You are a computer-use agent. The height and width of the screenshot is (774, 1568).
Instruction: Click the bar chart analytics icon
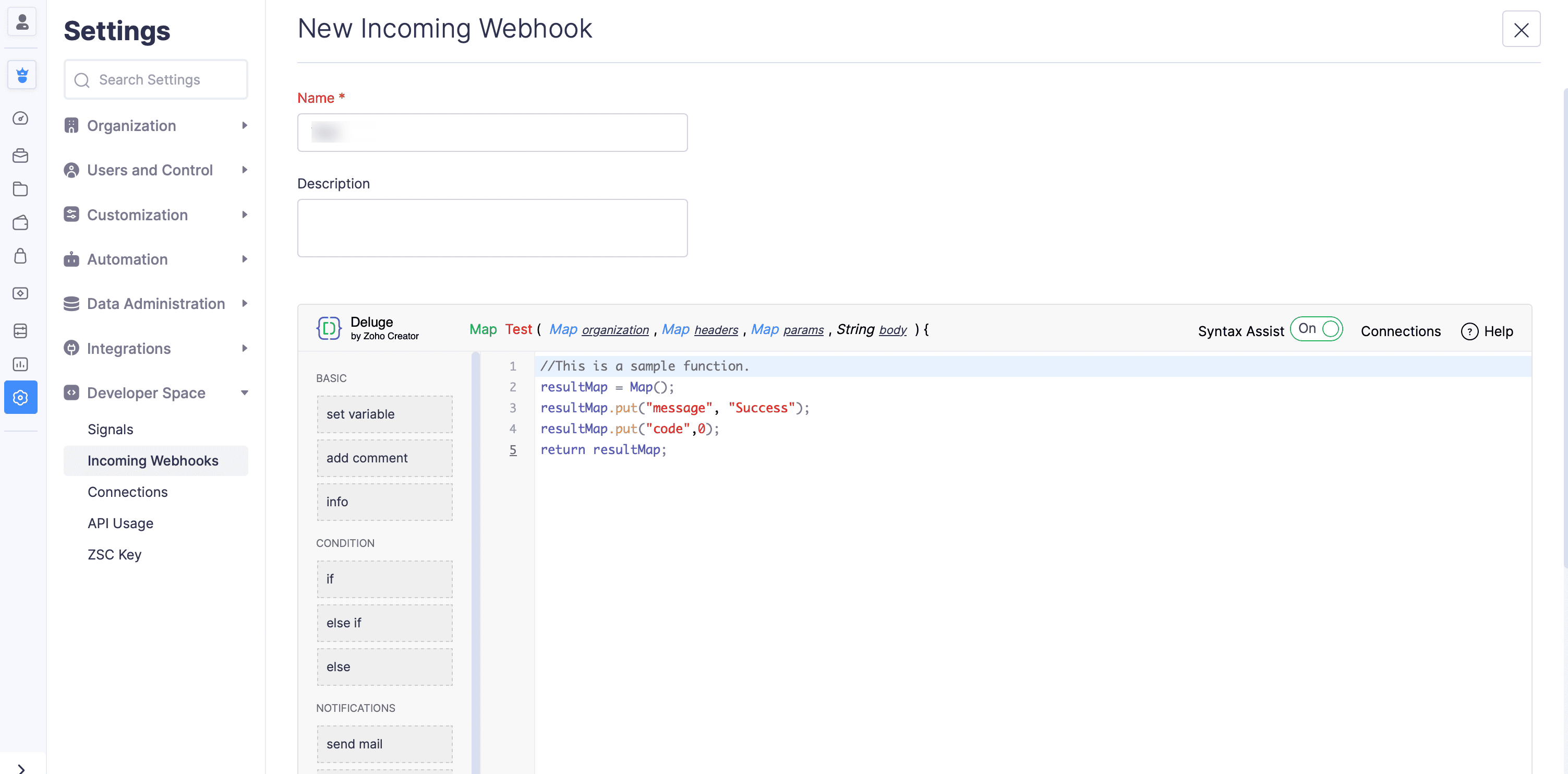coord(21,364)
